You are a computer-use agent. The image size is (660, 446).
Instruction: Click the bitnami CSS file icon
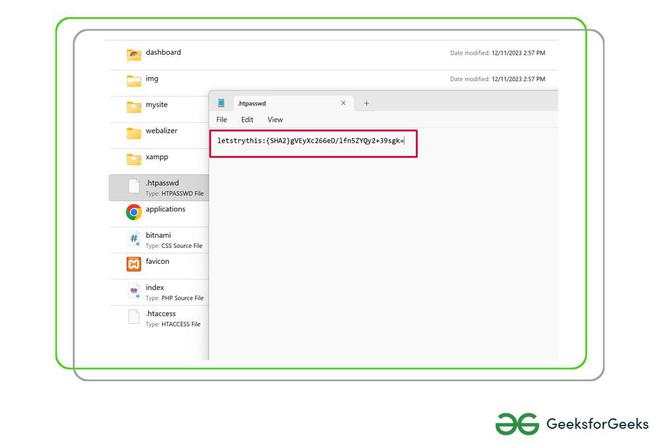(134, 239)
